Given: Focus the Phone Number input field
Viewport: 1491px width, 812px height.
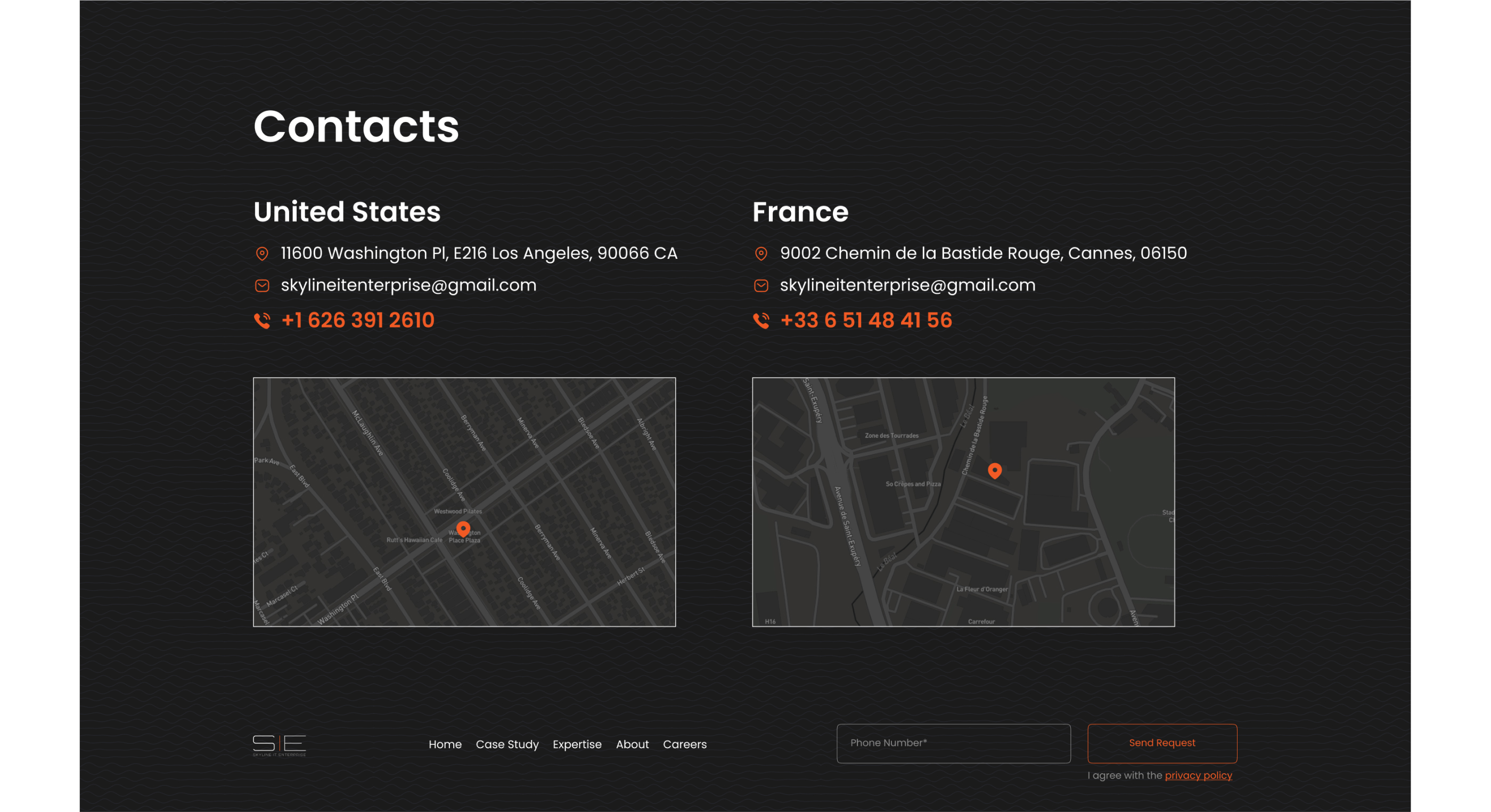Looking at the screenshot, I should click(953, 743).
